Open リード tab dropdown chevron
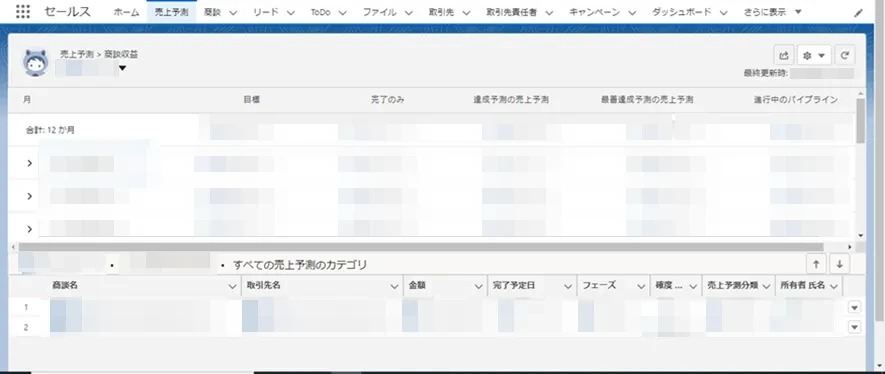Viewport: 885px width, 374px height. pos(291,13)
